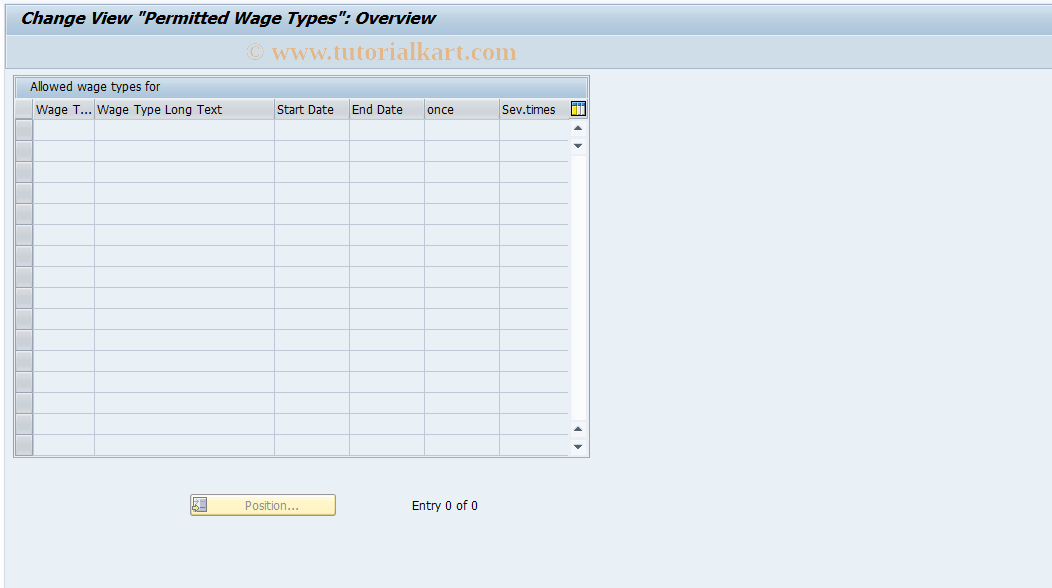This screenshot has height=588, width=1052.
Task: Select the End Date column header
Action: 387,109
